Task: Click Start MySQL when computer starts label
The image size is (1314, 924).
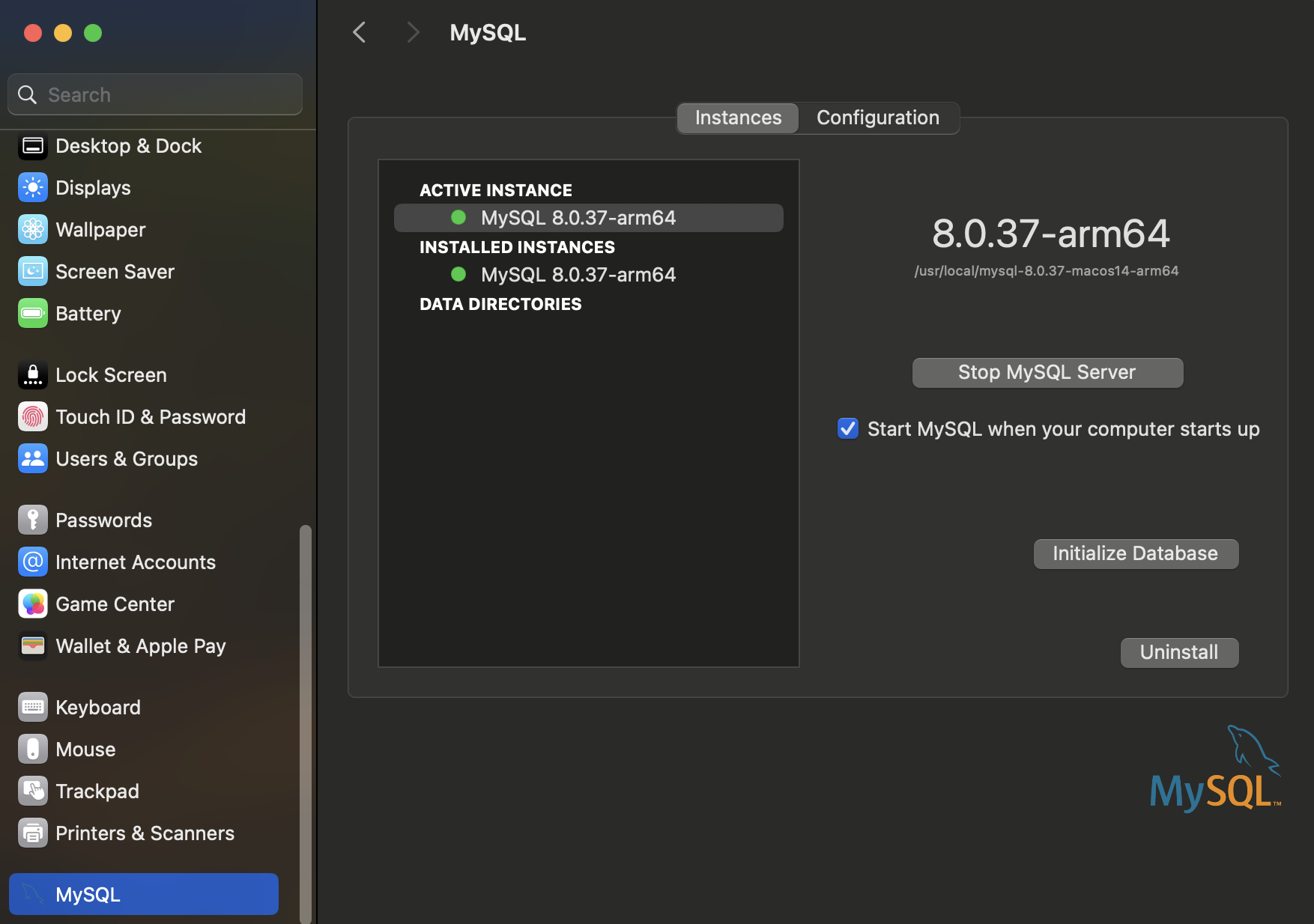Action: [1064, 429]
